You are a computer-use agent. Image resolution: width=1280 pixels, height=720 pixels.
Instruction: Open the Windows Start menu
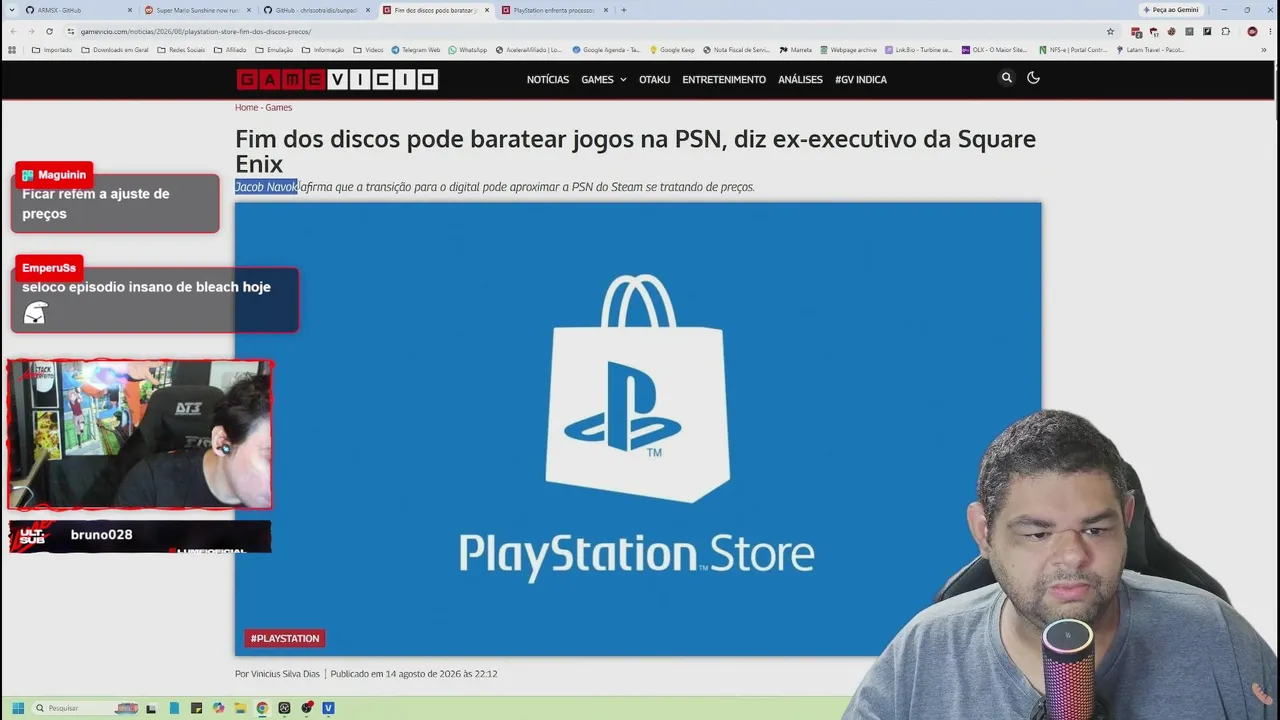pyautogui.click(x=18, y=708)
